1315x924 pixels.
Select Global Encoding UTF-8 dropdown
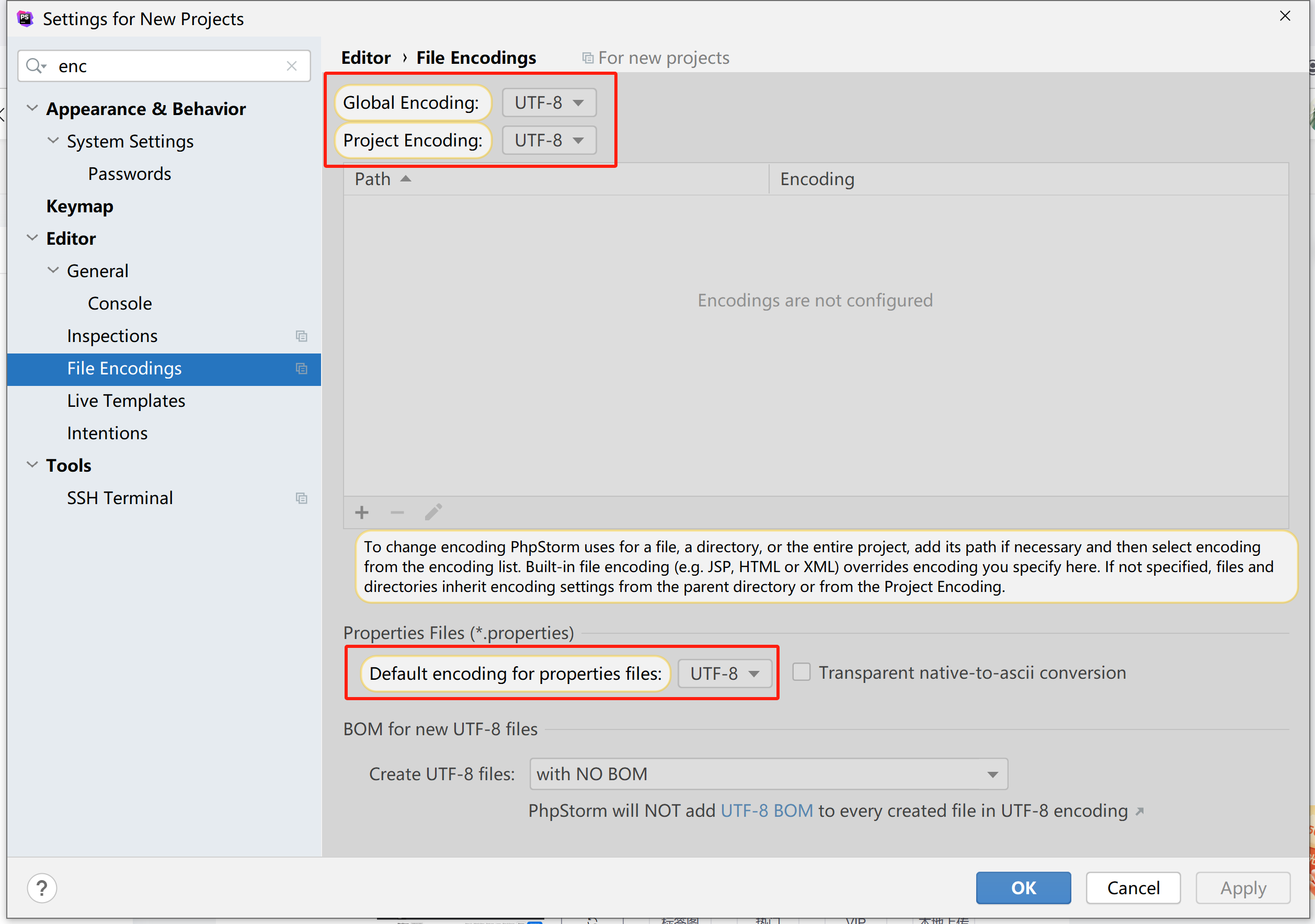tap(549, 100)
